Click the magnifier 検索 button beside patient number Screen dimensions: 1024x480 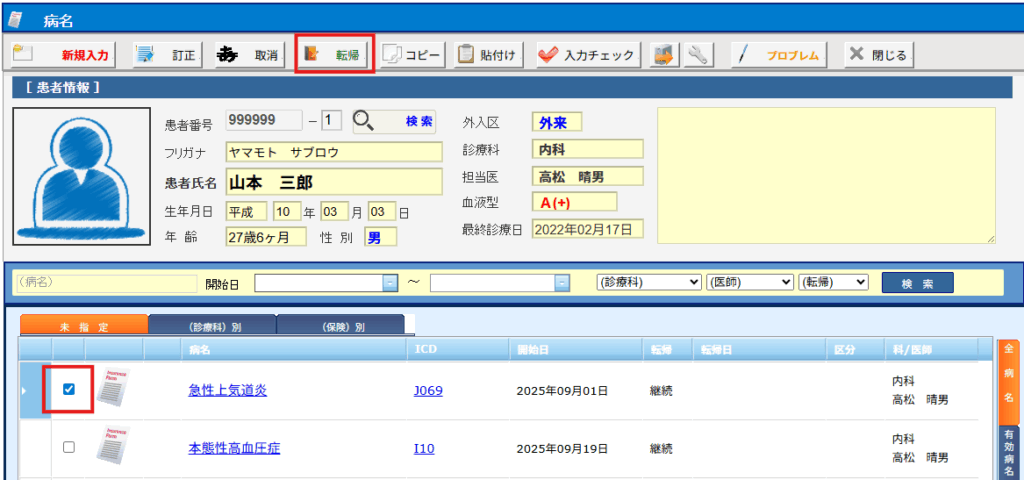[x=394, y=121]
